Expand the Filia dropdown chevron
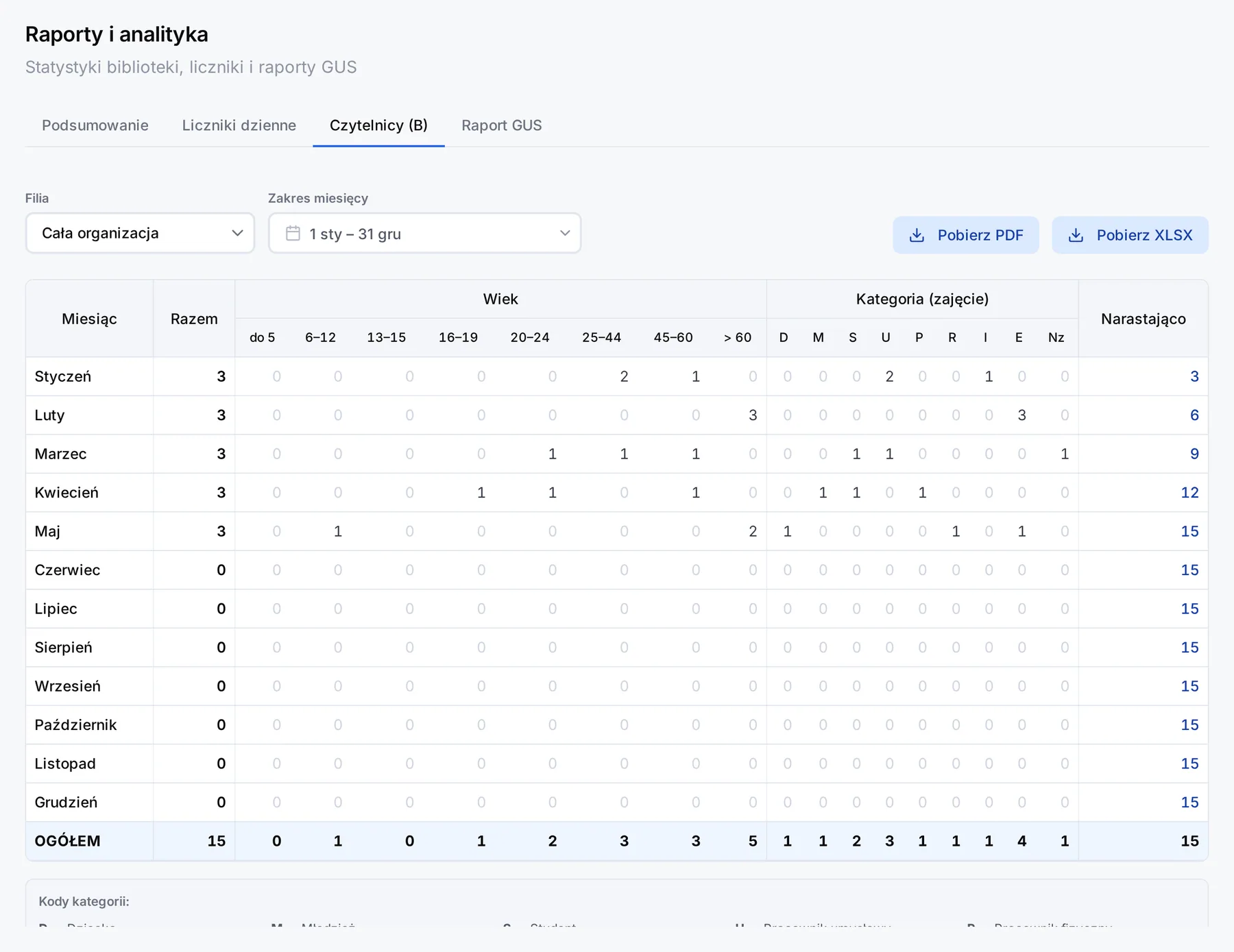1234x952 pixels. tap(237, 233)
